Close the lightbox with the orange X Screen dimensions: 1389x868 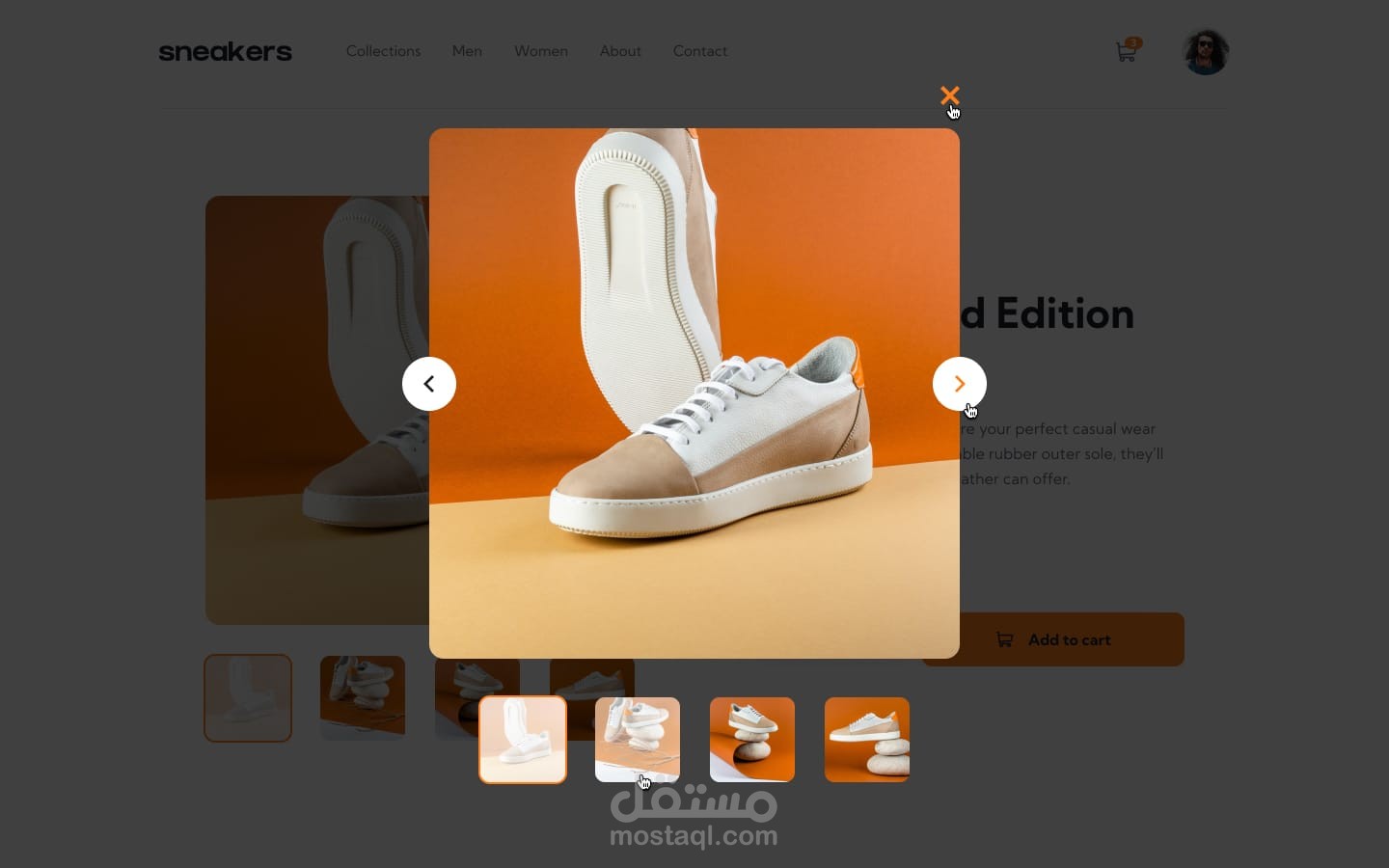950,95
